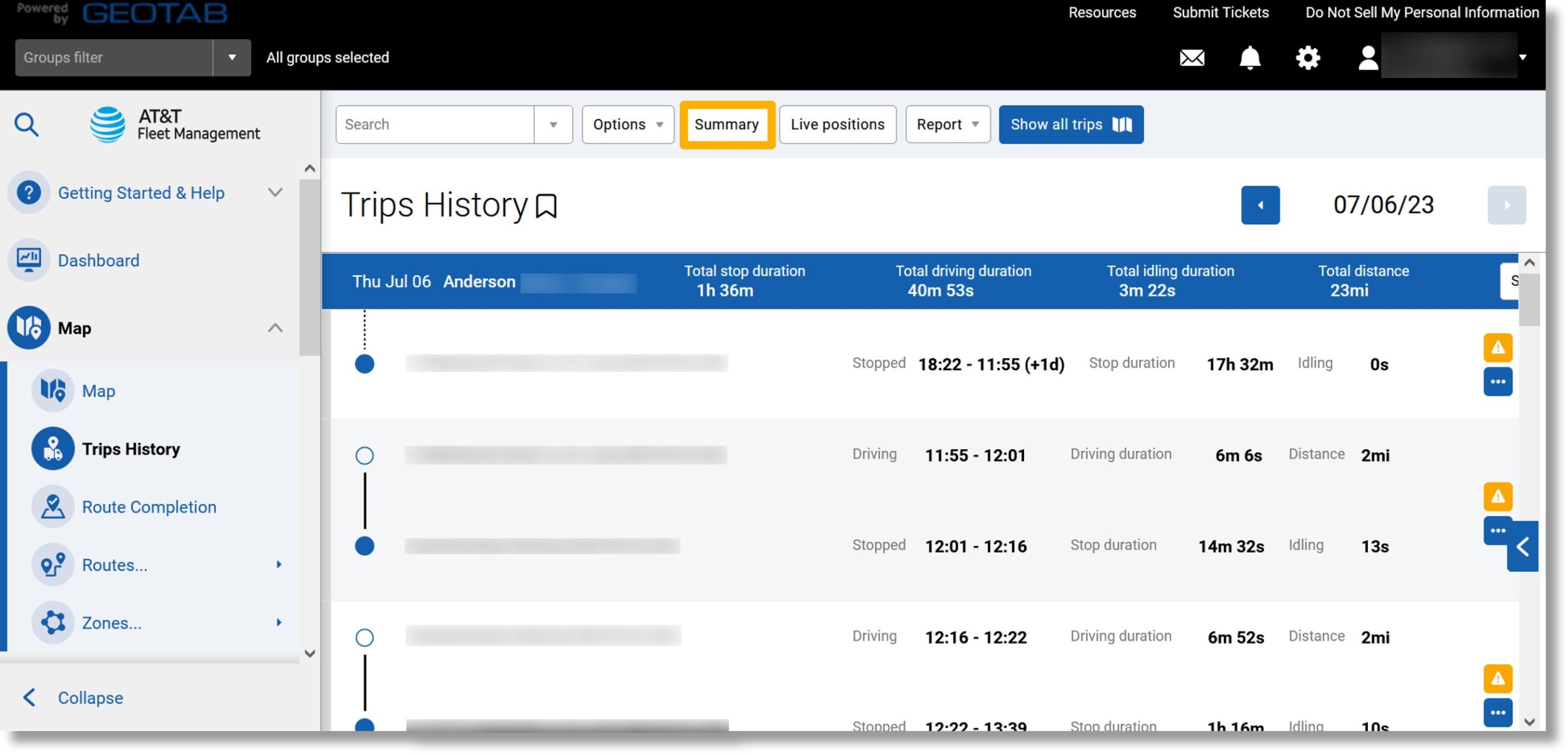The image size is (1568, 755).
Task: Open more options for 11:55 trip
Action: point(1496,530)
